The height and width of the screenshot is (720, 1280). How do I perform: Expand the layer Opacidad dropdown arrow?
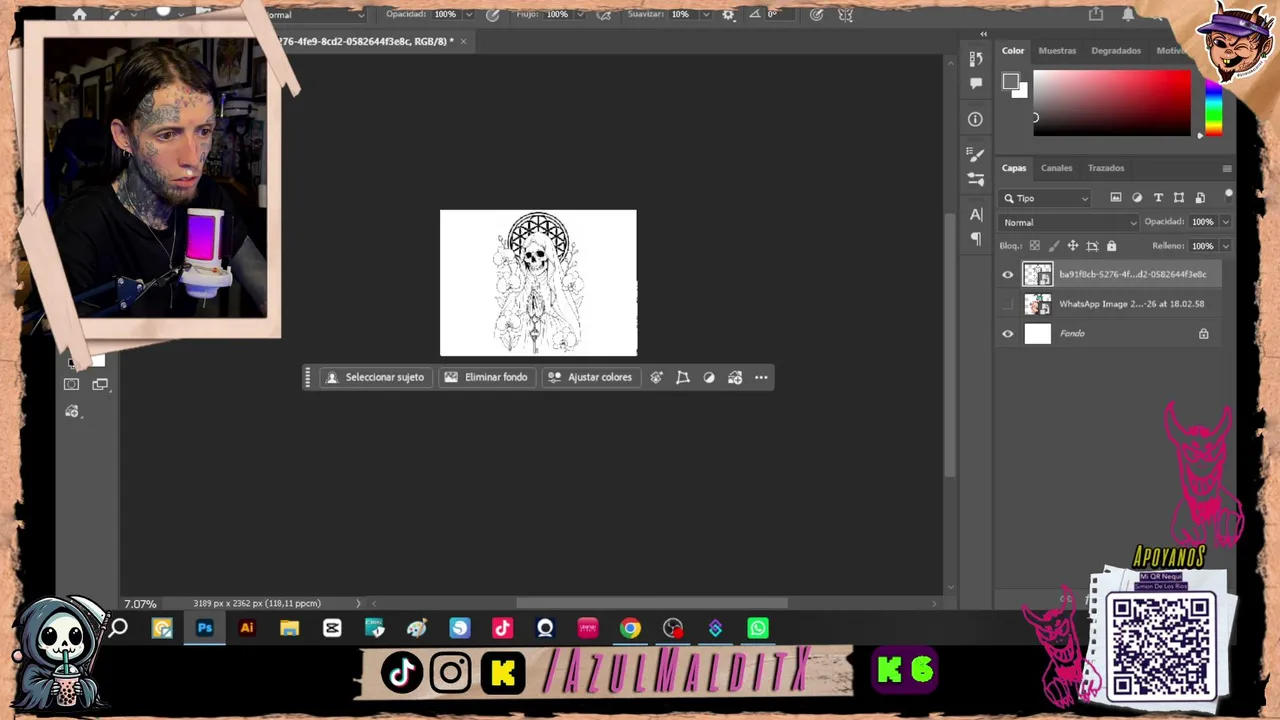click(1225, 222)
